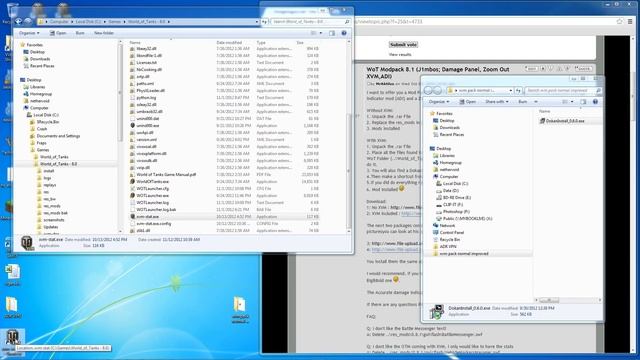Screen dimensions: 640x360
Task: Open BD-RE Drive (E:) in xvm pack navigation
Action: [x=457, y=198]
